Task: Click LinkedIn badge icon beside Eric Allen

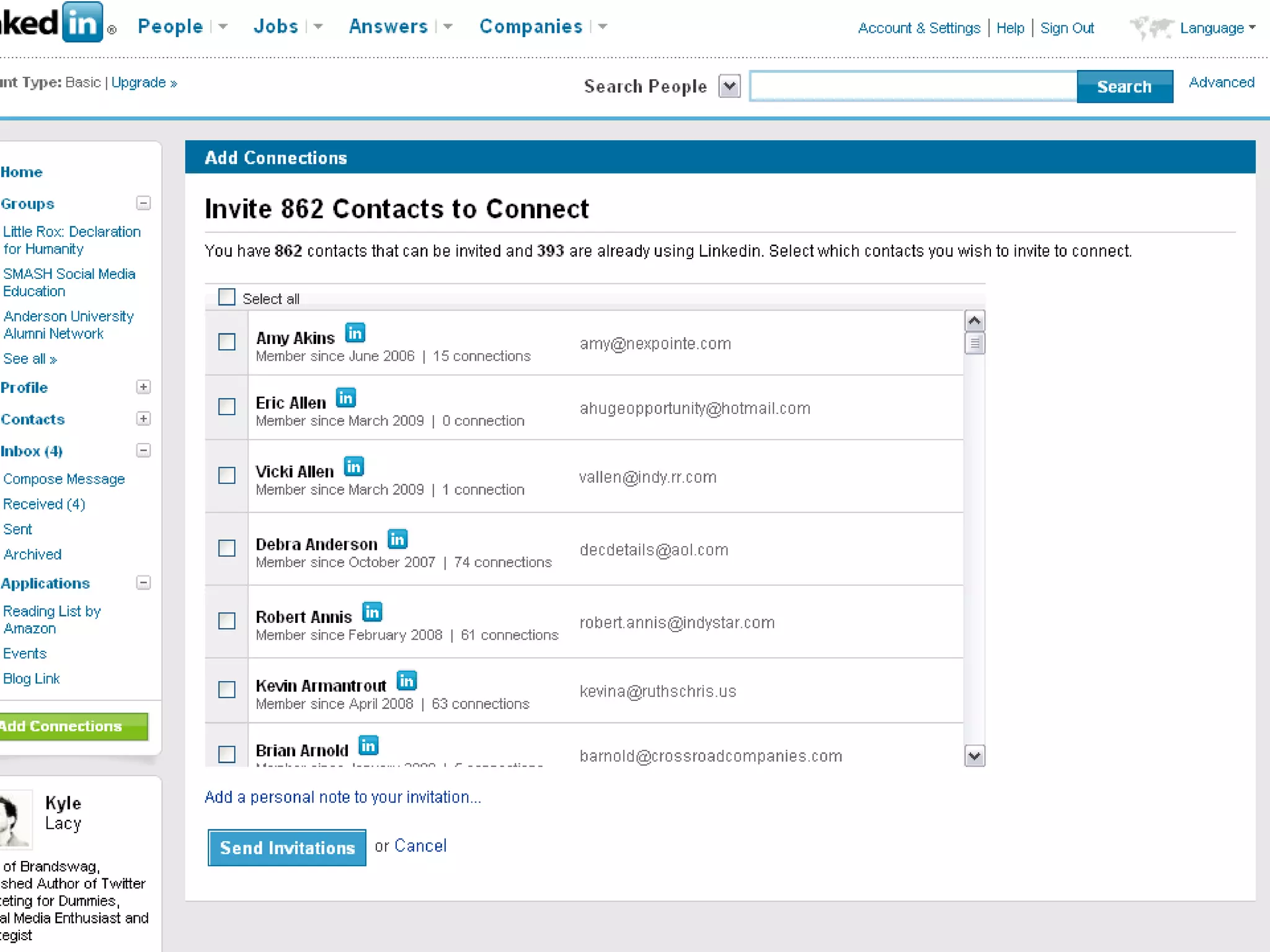Action: (345, 398)
